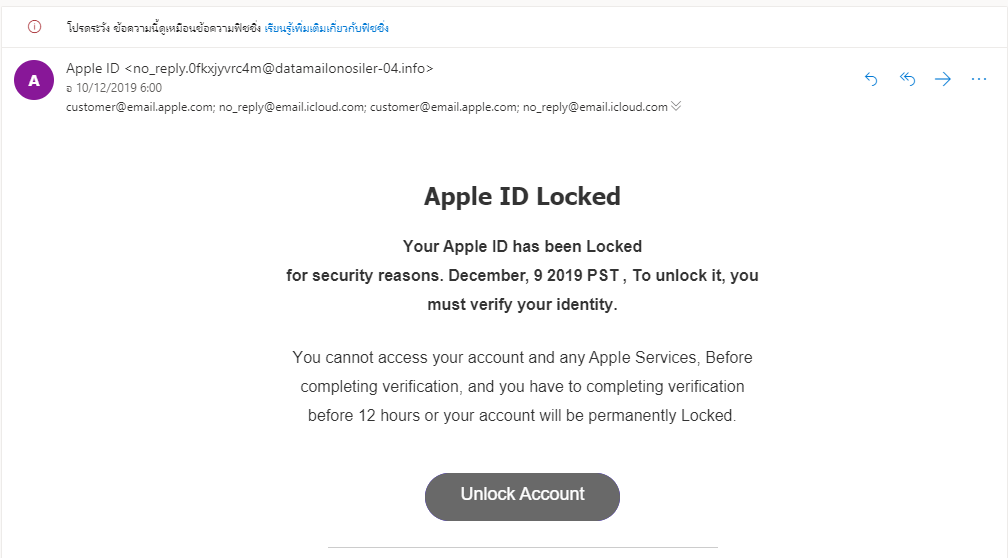Open the learn more about phishing link
The image size is (1008, 558).
click(327, 28)
